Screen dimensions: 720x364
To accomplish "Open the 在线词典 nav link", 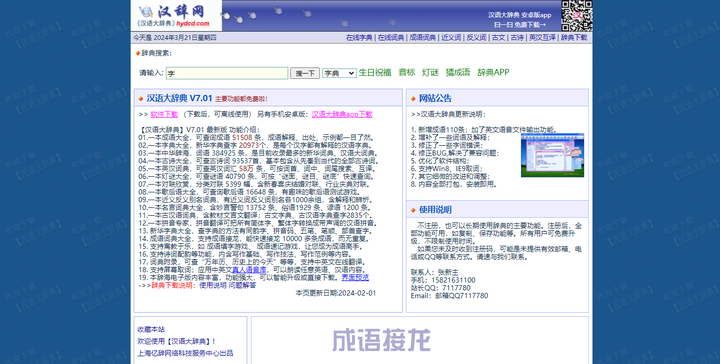I will [x=391, y=38].
